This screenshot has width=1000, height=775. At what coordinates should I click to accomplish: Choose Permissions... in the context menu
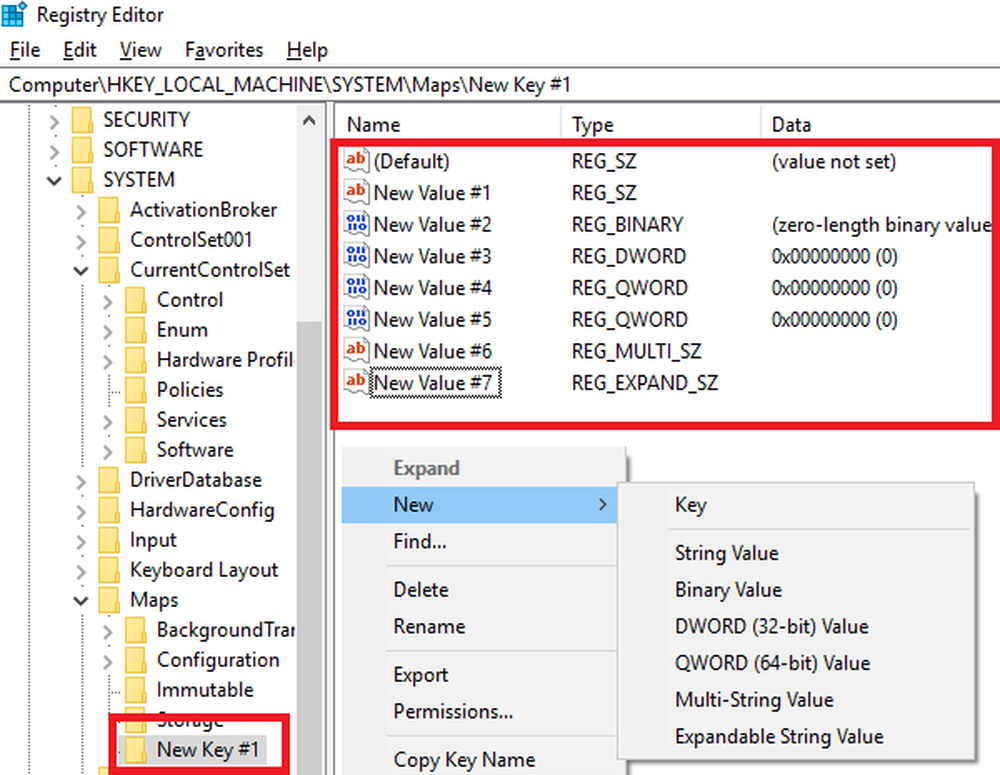tap(479, 711)
